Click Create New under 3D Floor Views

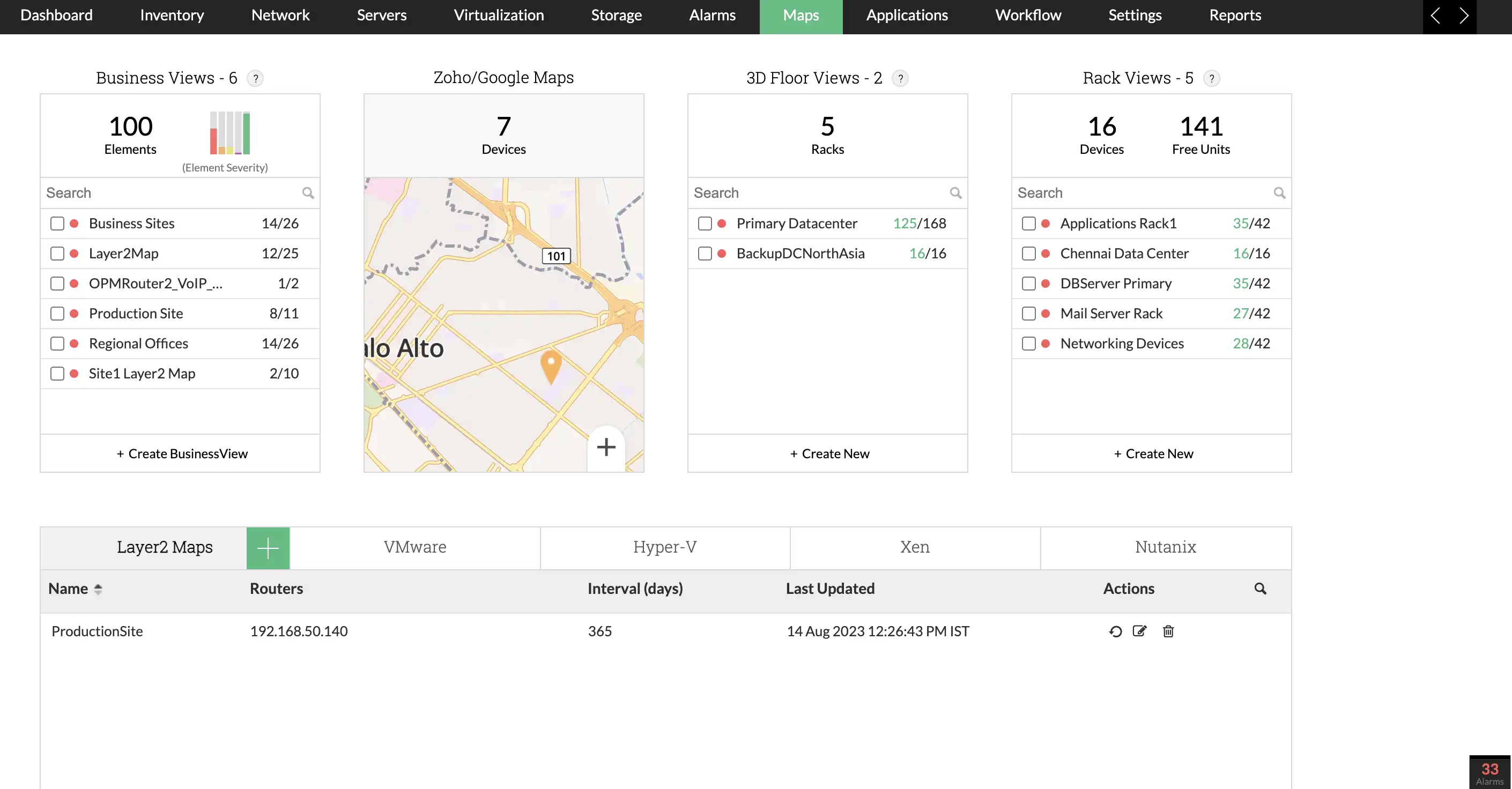828,453
